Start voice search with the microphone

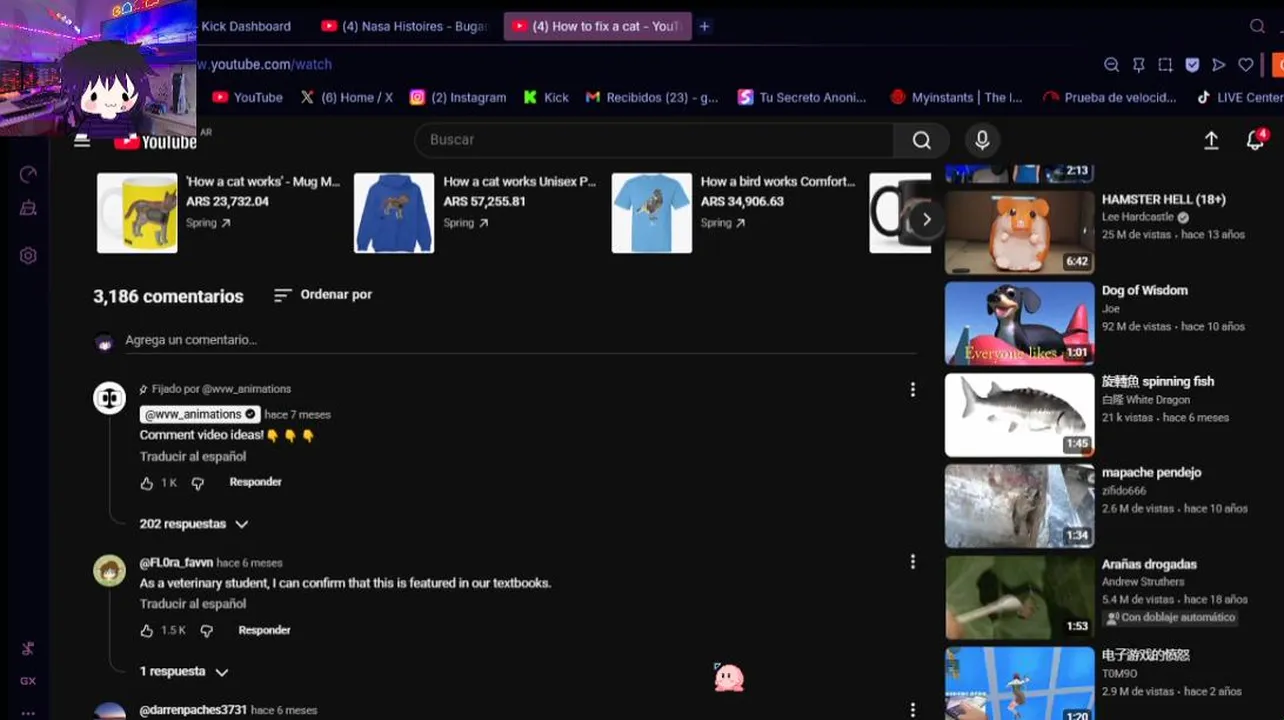[x=982, y=140]
